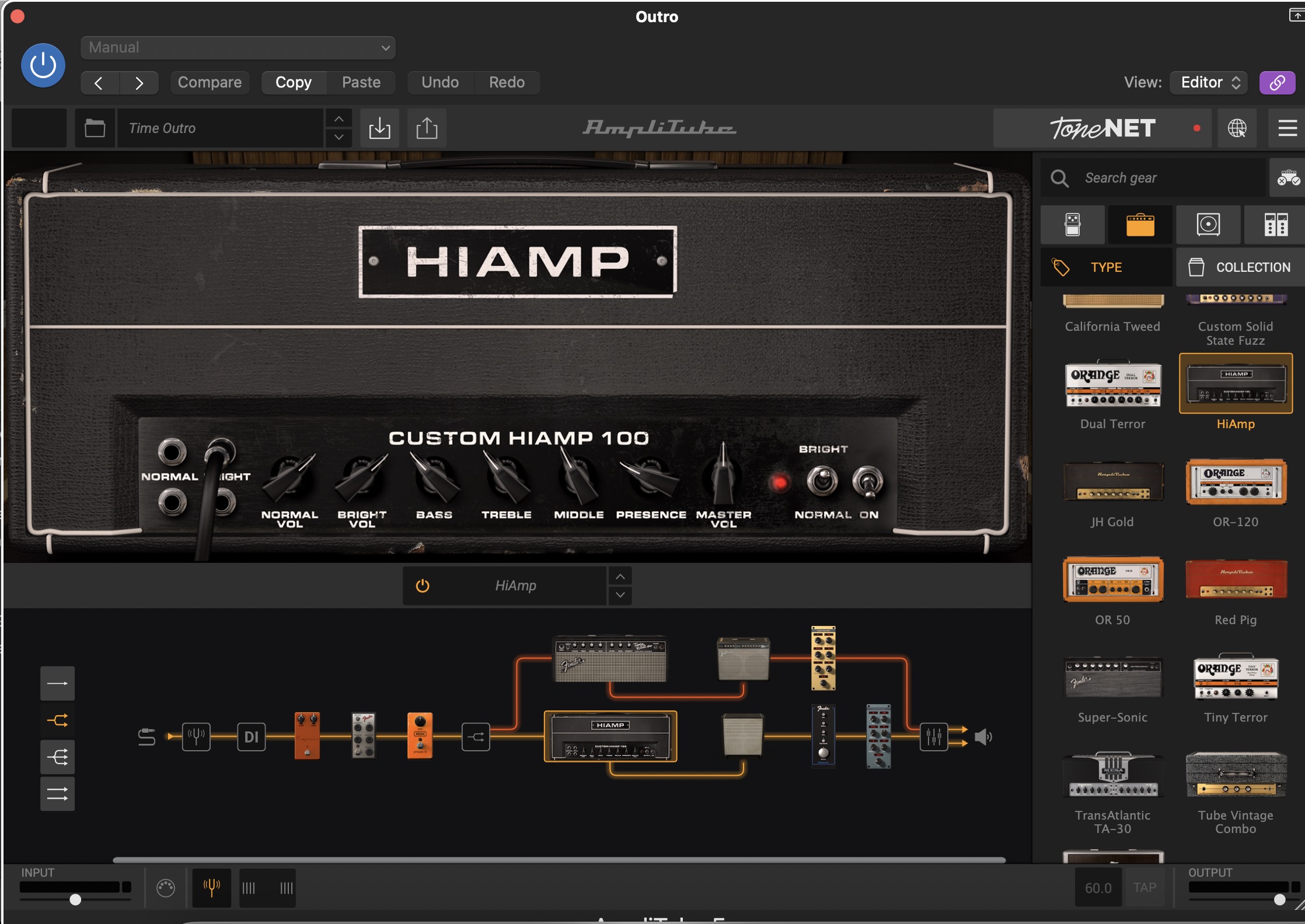1305x924 pixels.
Task: Select the split parallel routing icon
Action: [x=57, y=720]
